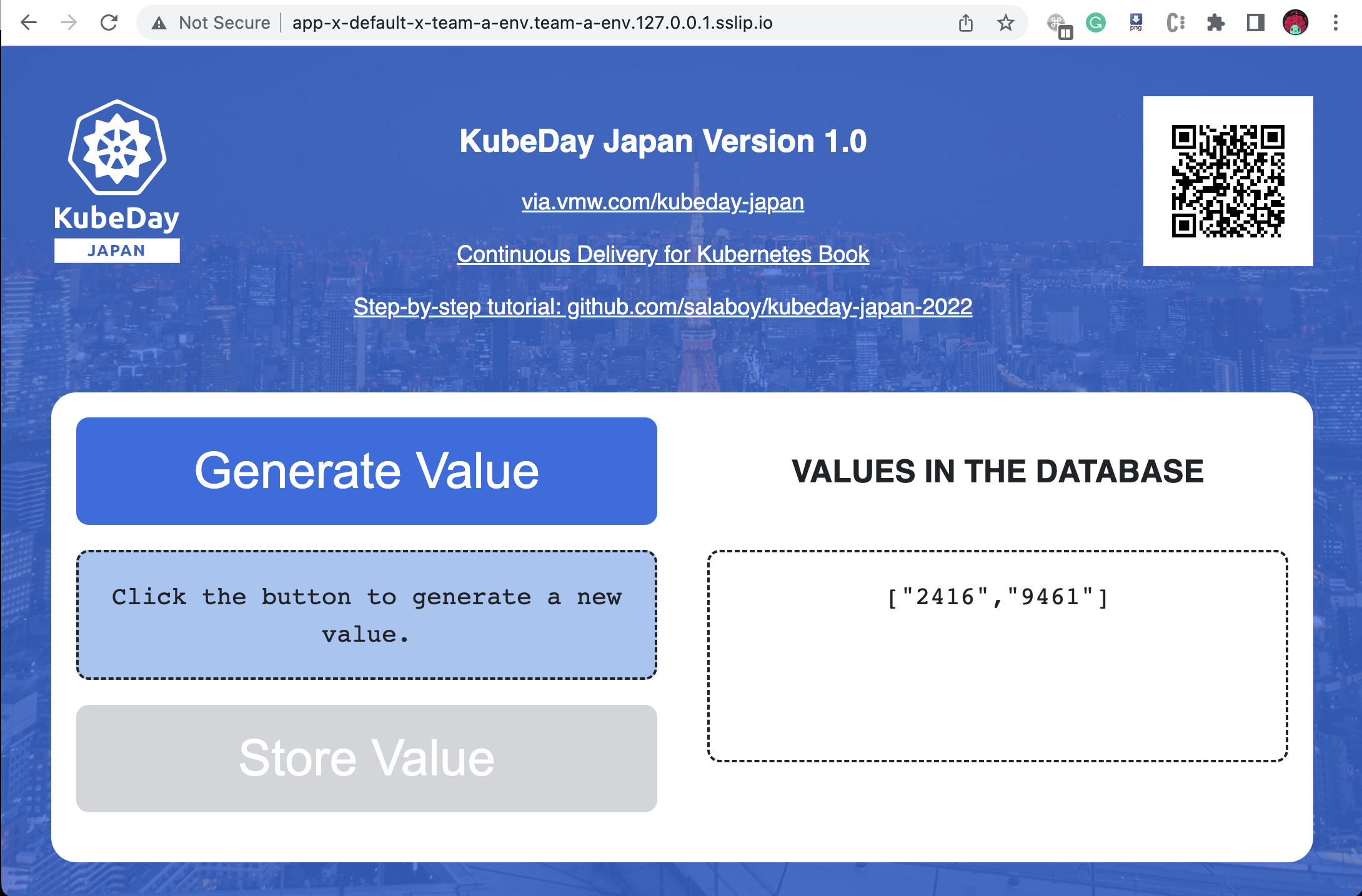Click the browser forward arrow

(69, 23)
